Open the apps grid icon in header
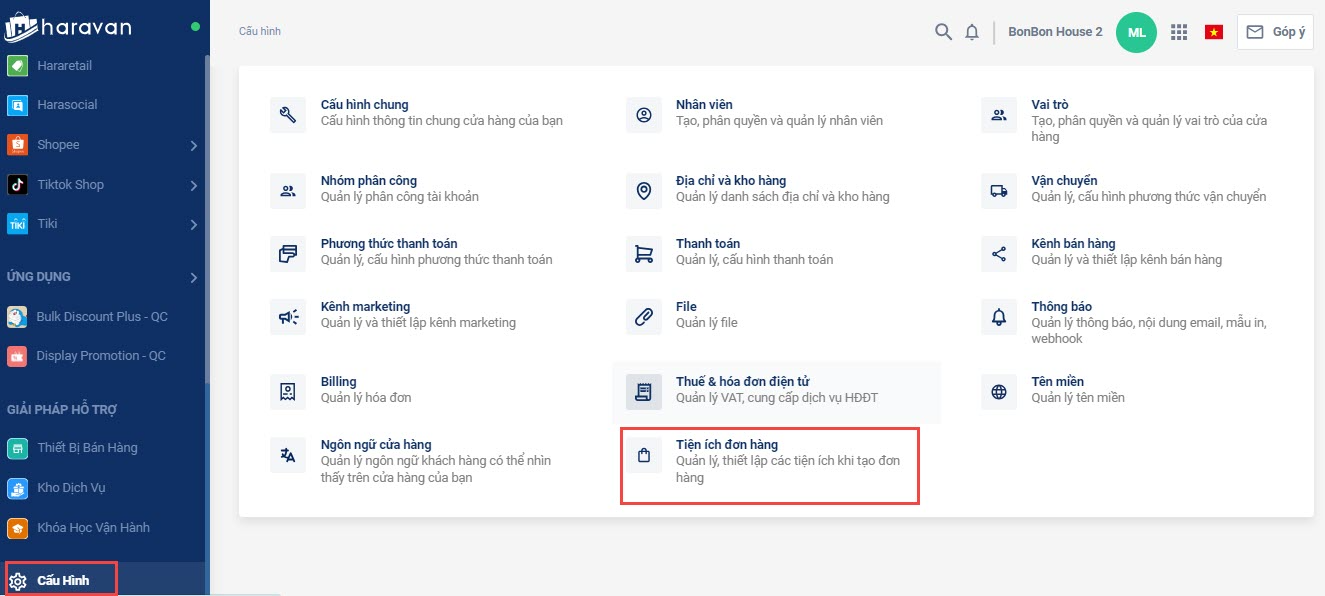This screenshot has height=596, width=1325. click(x=1179, y=32)
